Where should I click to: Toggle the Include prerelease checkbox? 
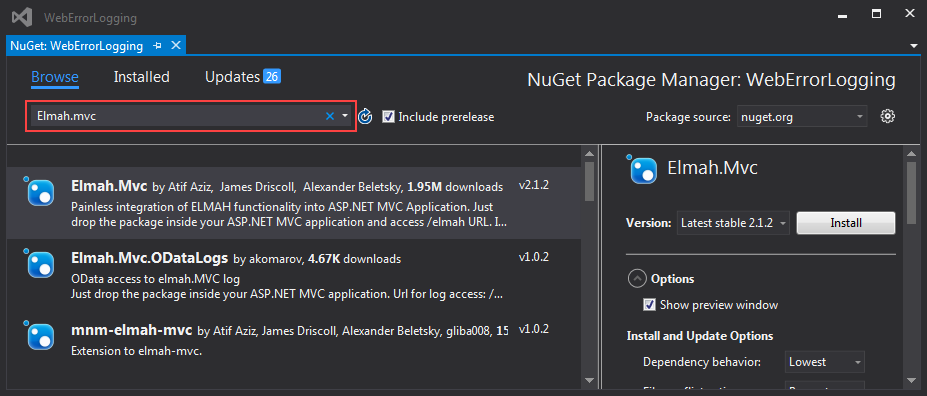tap(388, 116)
